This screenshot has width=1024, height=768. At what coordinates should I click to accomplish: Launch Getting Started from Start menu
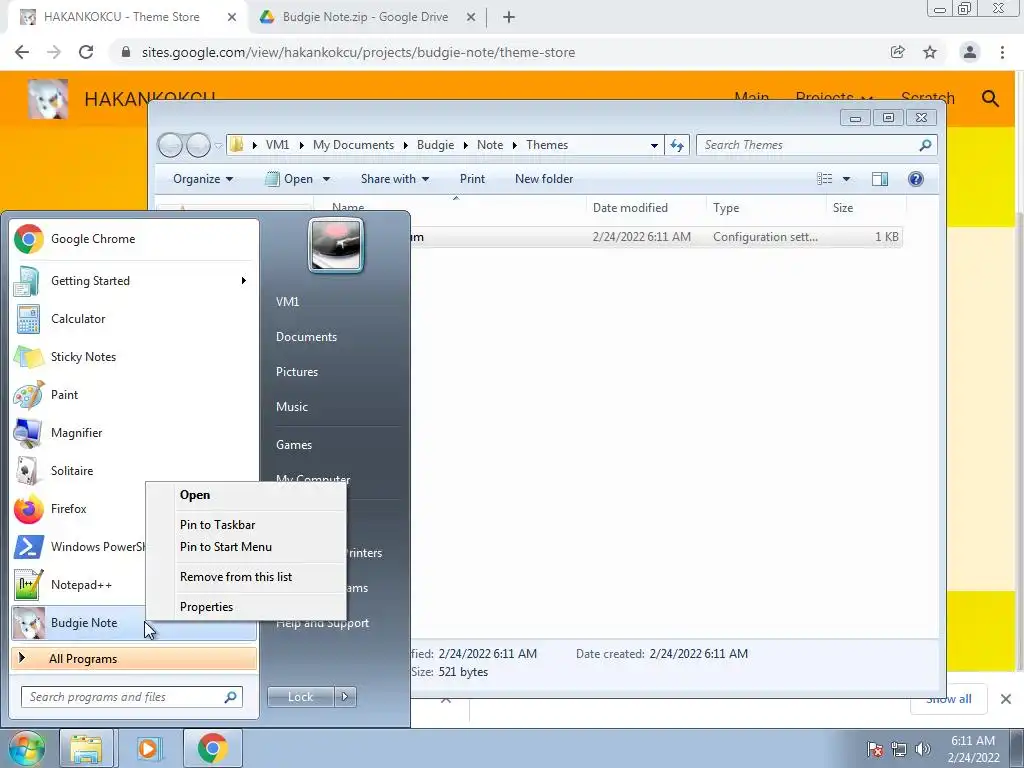(134, 281)
